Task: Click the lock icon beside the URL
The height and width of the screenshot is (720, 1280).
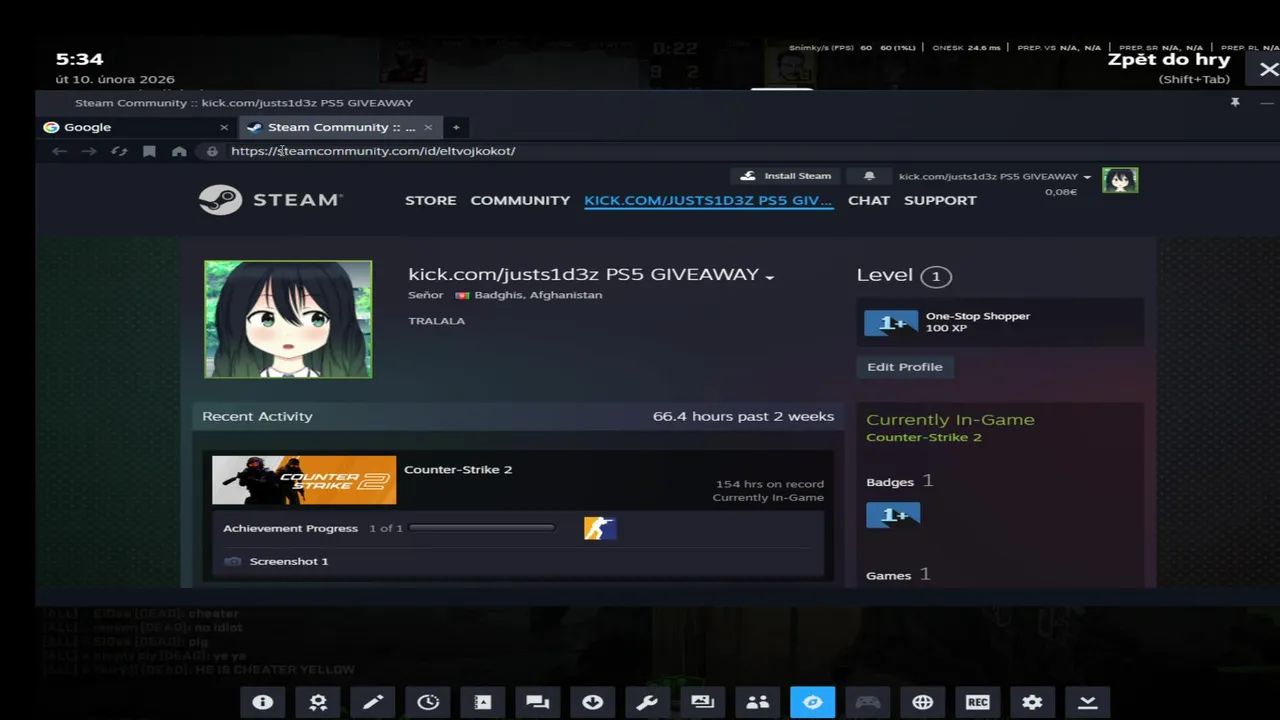Action: (x=212, y=151)
